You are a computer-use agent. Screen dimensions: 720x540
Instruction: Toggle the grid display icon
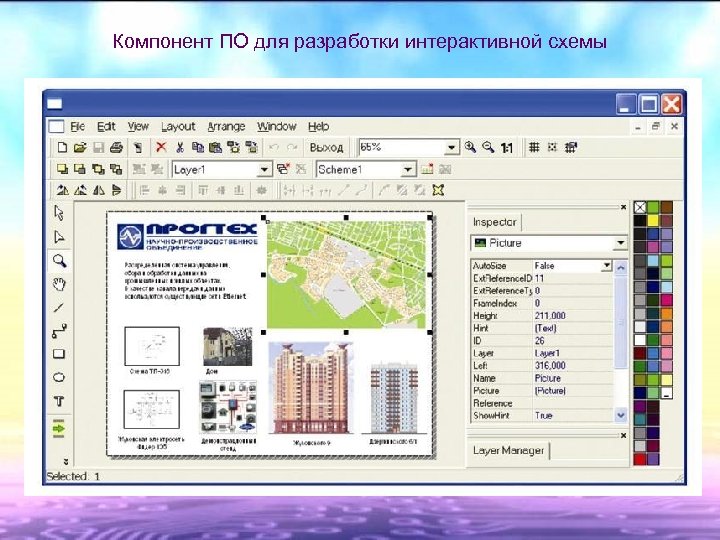[534, 147]
